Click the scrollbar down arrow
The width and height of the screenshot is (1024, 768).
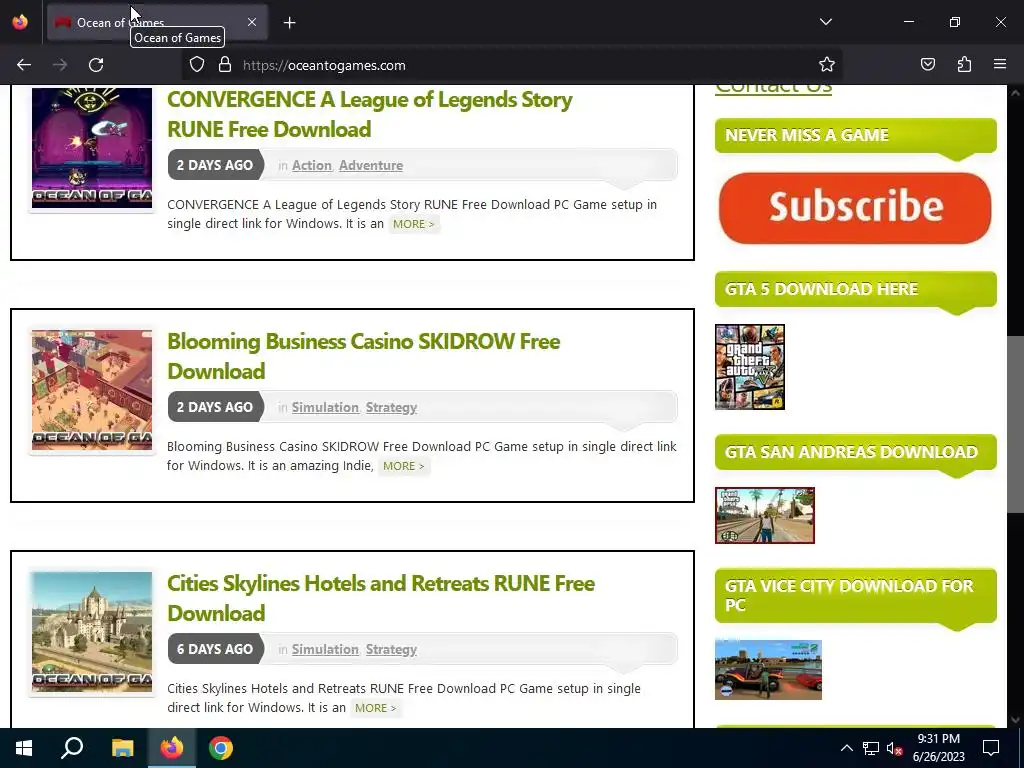coord(1015,720)
